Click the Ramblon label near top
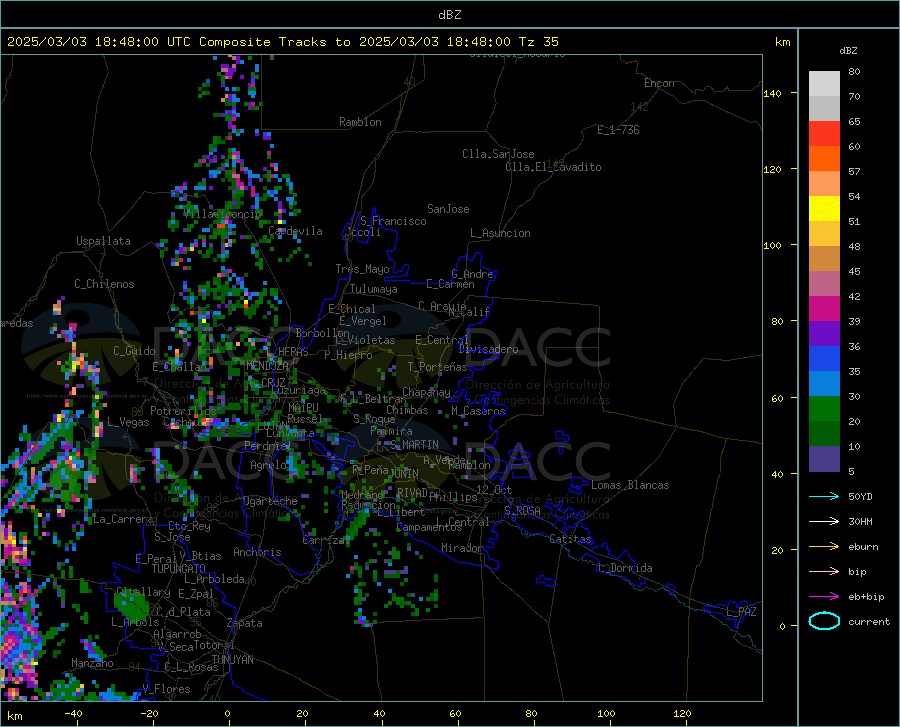Image resolution: width=900 pixels, height=727 pixels. pyautogui.click(x=360, y=122)
